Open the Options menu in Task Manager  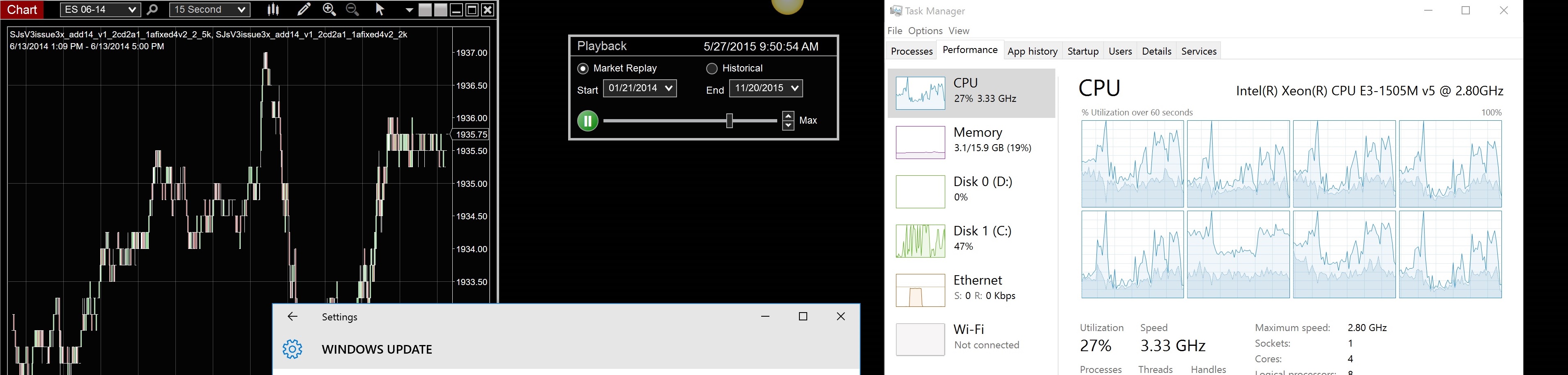(925, 31)
